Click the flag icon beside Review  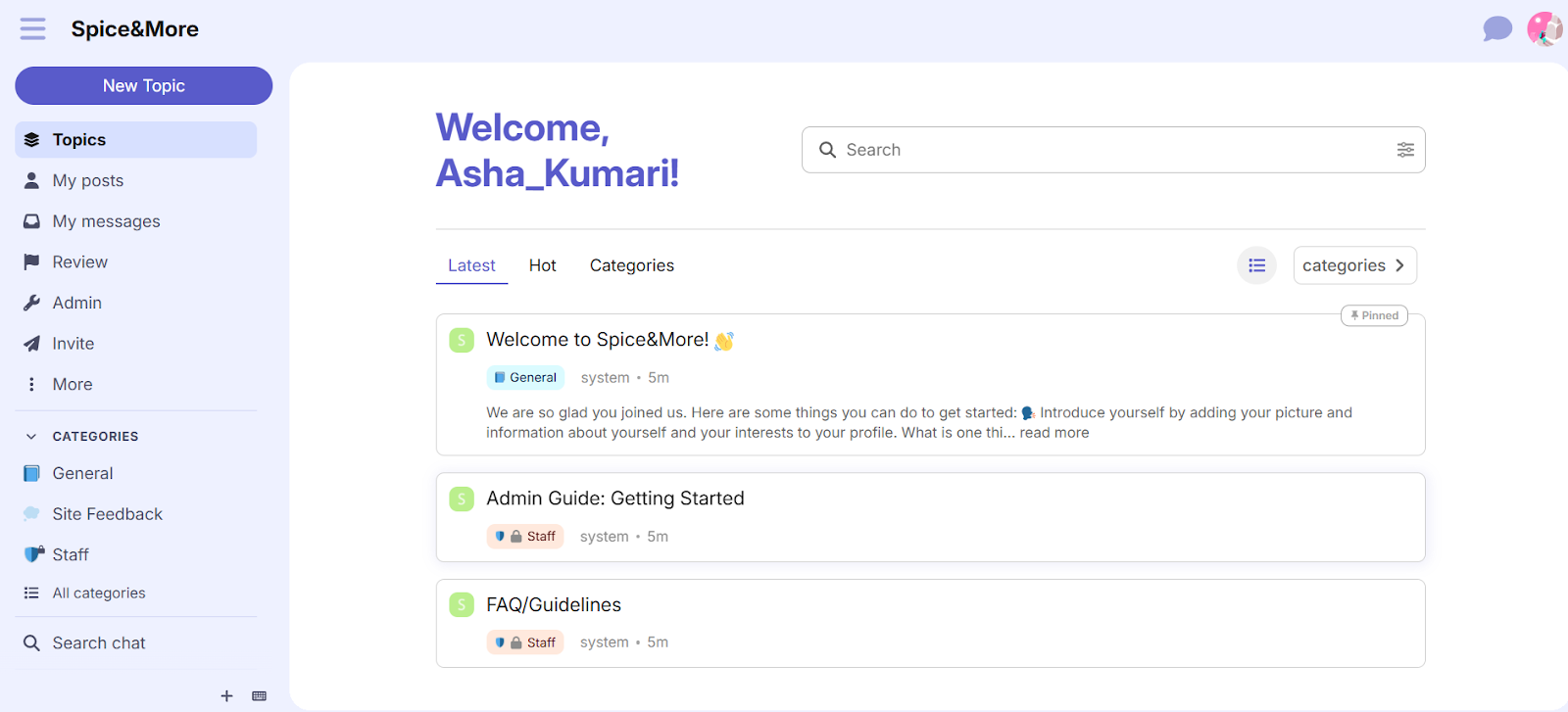(32, 262)
